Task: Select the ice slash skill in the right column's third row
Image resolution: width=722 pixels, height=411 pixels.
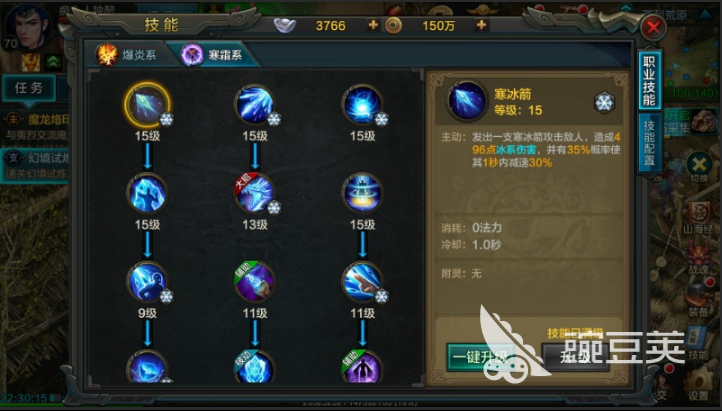Action: click(362, 282)
